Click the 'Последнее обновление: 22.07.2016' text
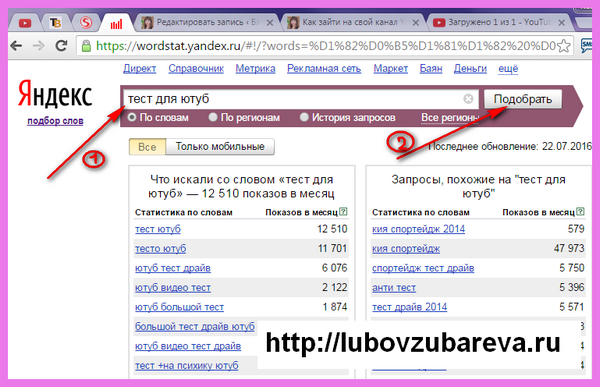 510,147
